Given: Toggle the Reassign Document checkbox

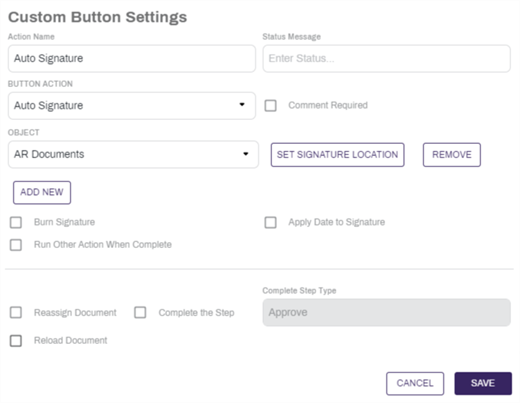Looking at the screenshot, I should [x=16, y=313].
